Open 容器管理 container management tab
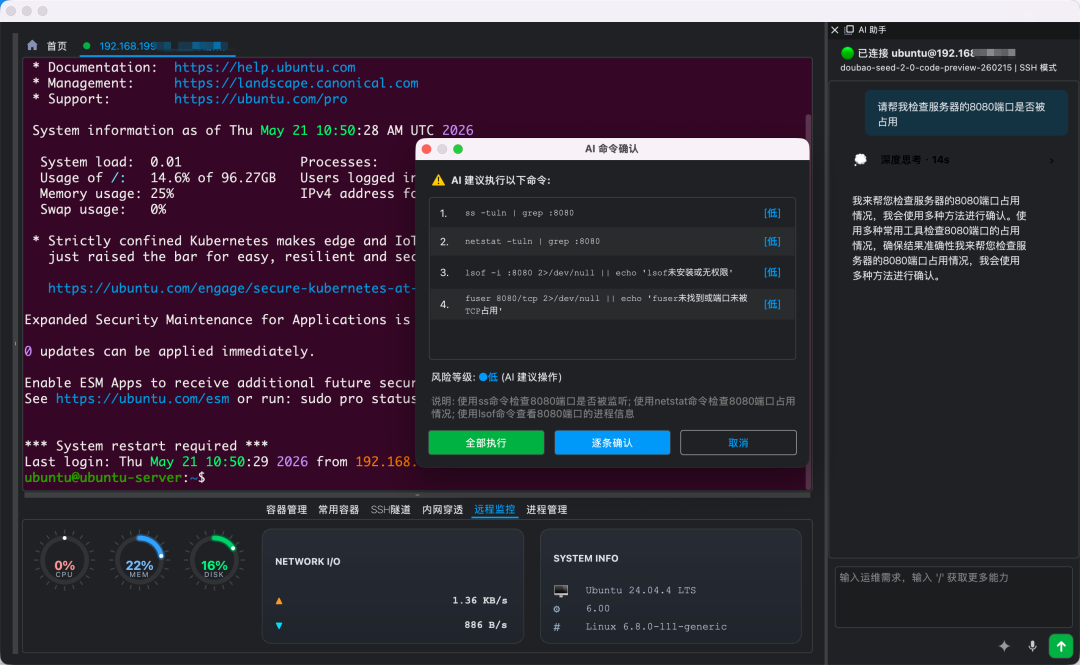1080x665 pixels. [287, 509]
